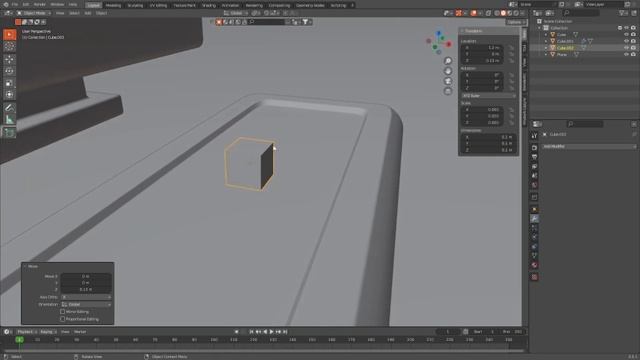The width and height of the screenshot is (640, 360).
Task: Open the Object Mode dropdown
Action: (34, 13)
